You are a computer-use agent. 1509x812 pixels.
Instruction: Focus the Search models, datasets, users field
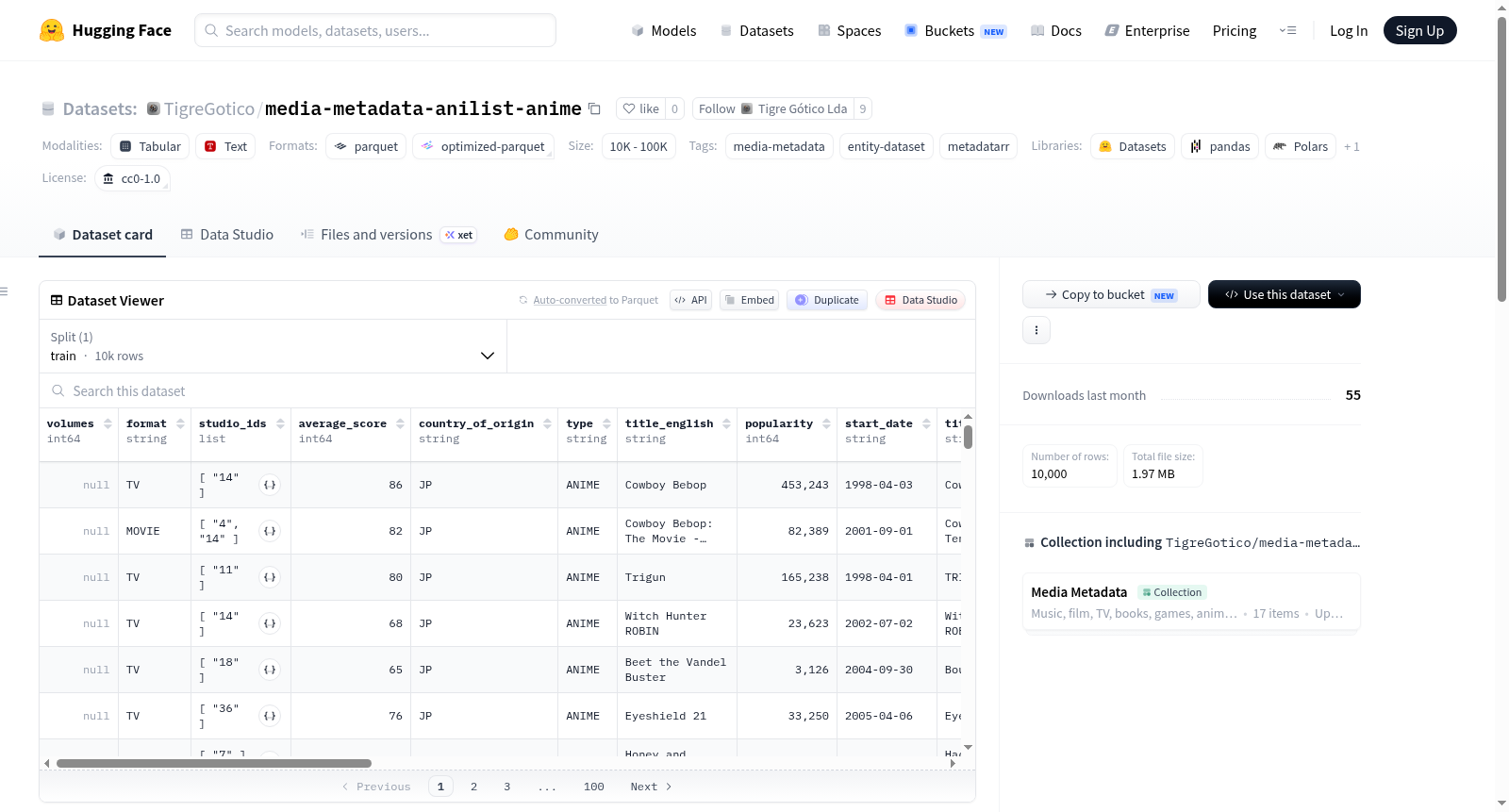pyautogui.click(x=375, y=30)
